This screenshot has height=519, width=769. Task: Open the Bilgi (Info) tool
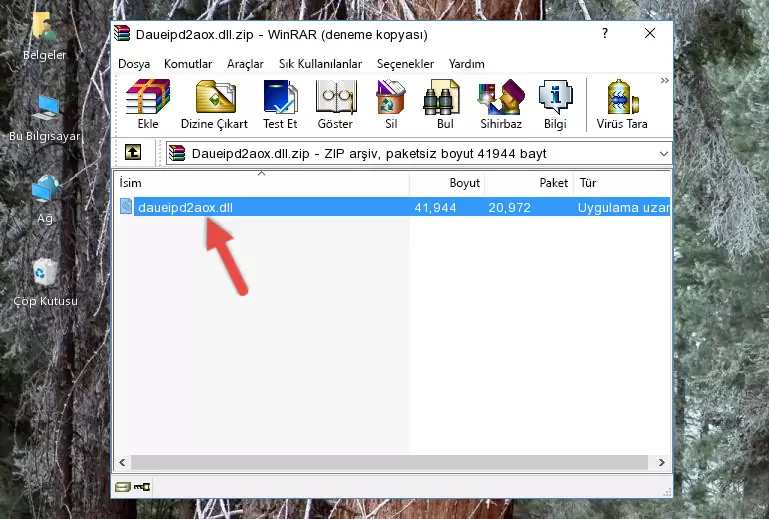[x=555, y=104]
